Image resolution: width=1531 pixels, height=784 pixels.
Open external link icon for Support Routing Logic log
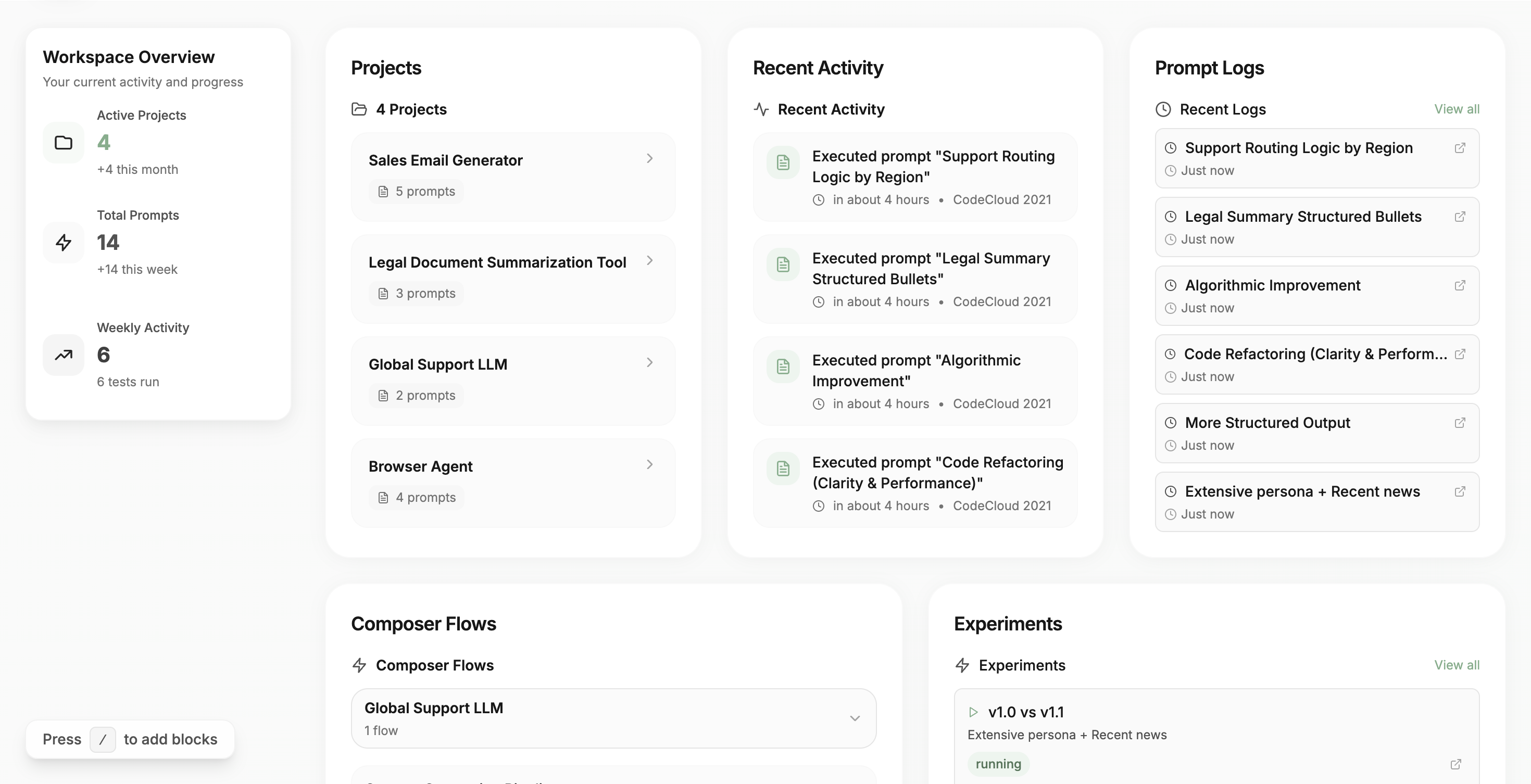pyautogui.click(x=1460, y=148)
